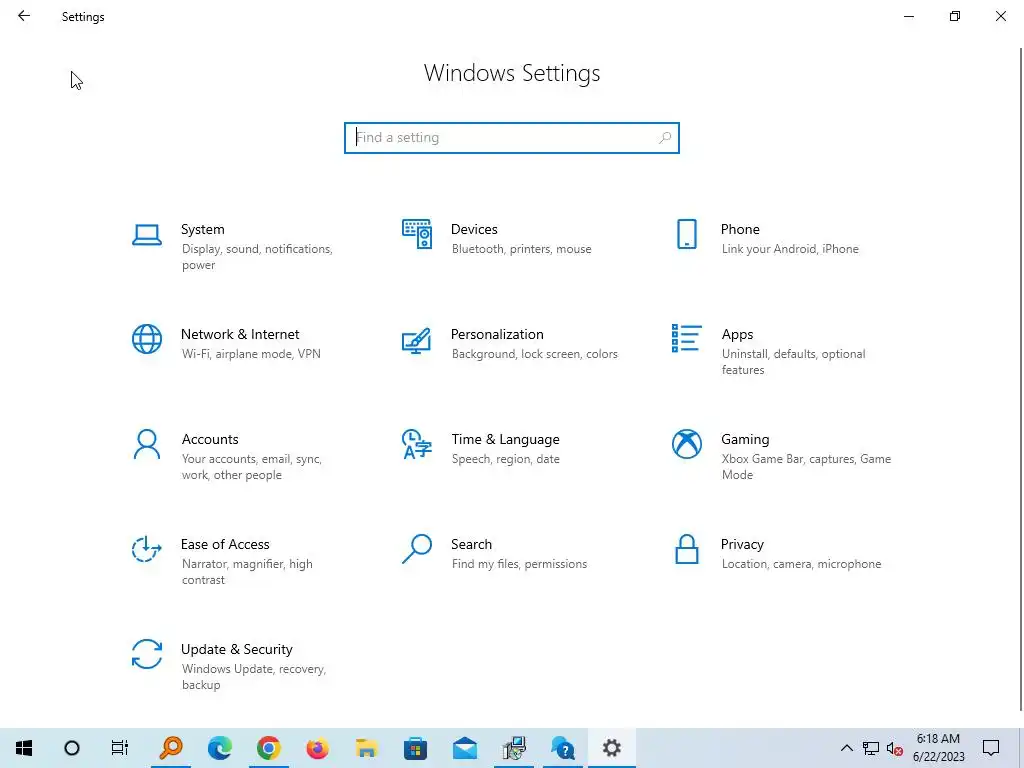This screenshot has width=1024, height=768.
Task: Open the Network & Internet globe icon
Action: (x=147, y=339)
